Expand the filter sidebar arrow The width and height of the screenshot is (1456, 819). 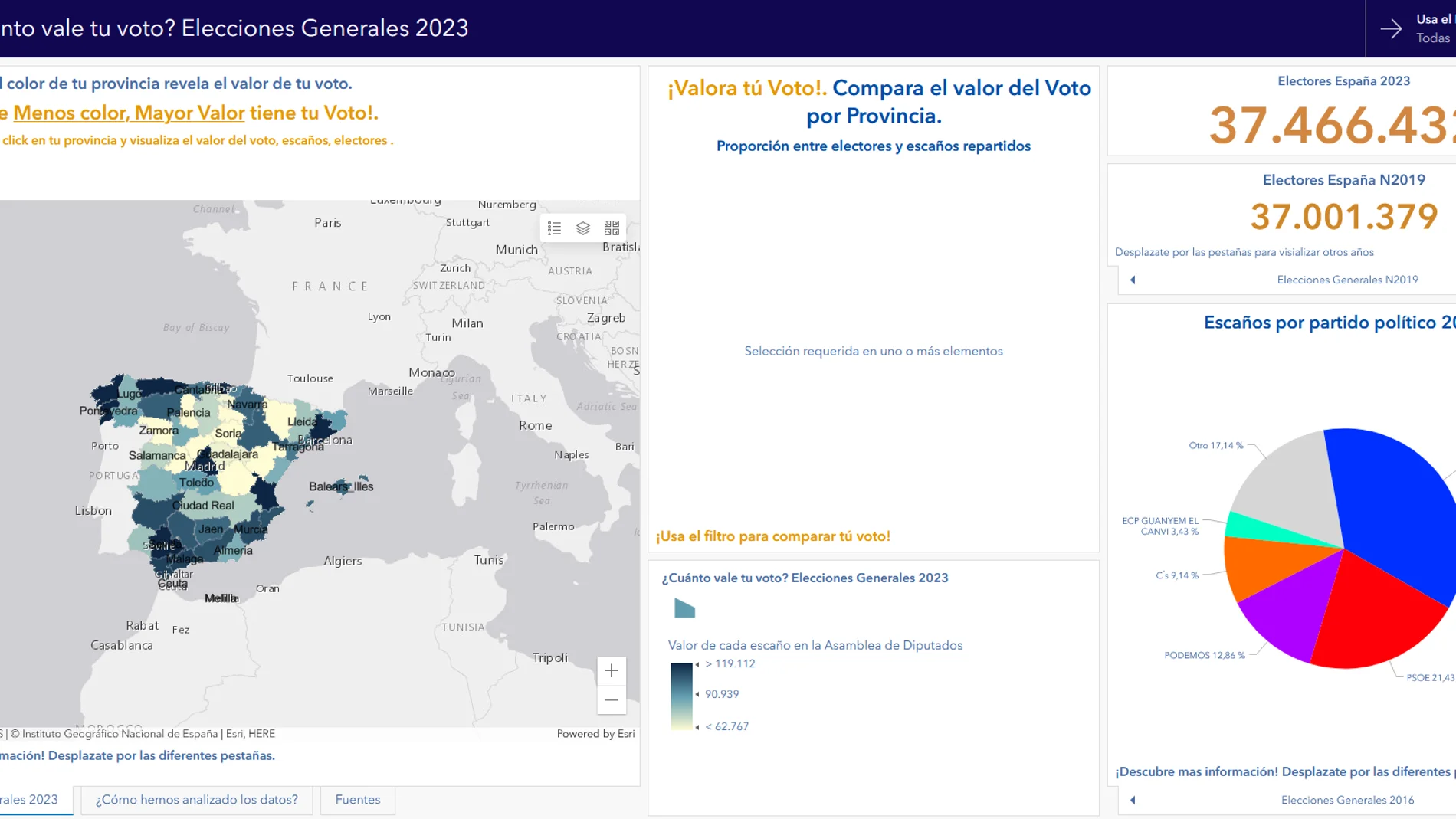[1391, 29]
